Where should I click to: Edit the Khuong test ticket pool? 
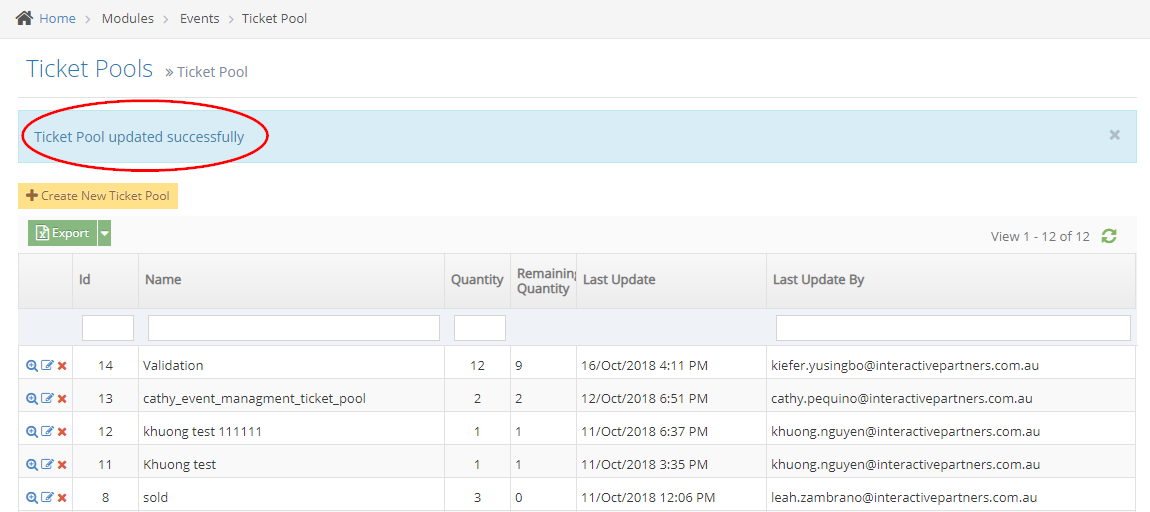47,465
